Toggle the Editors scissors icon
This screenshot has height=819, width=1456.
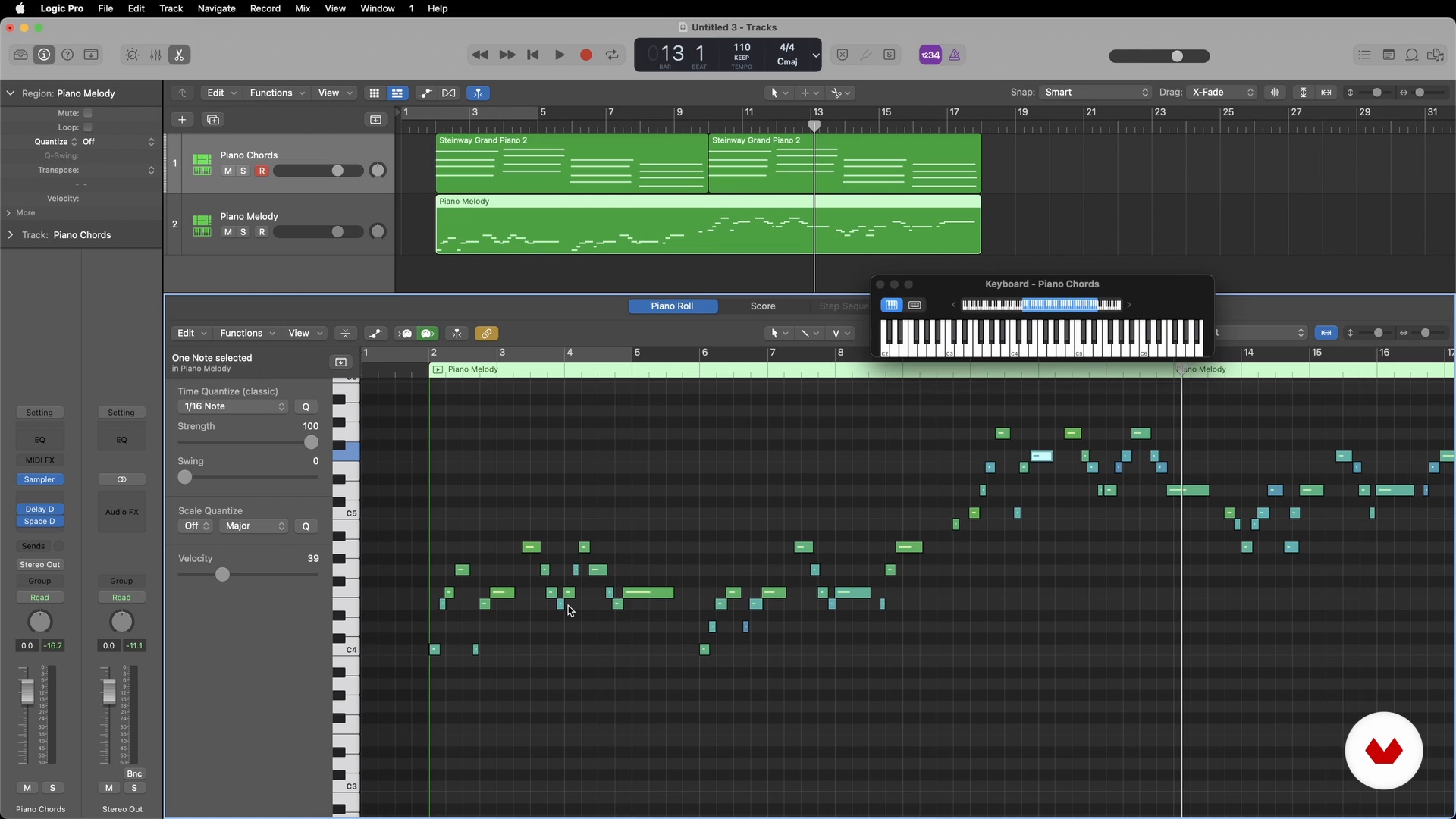pos(179,55)
